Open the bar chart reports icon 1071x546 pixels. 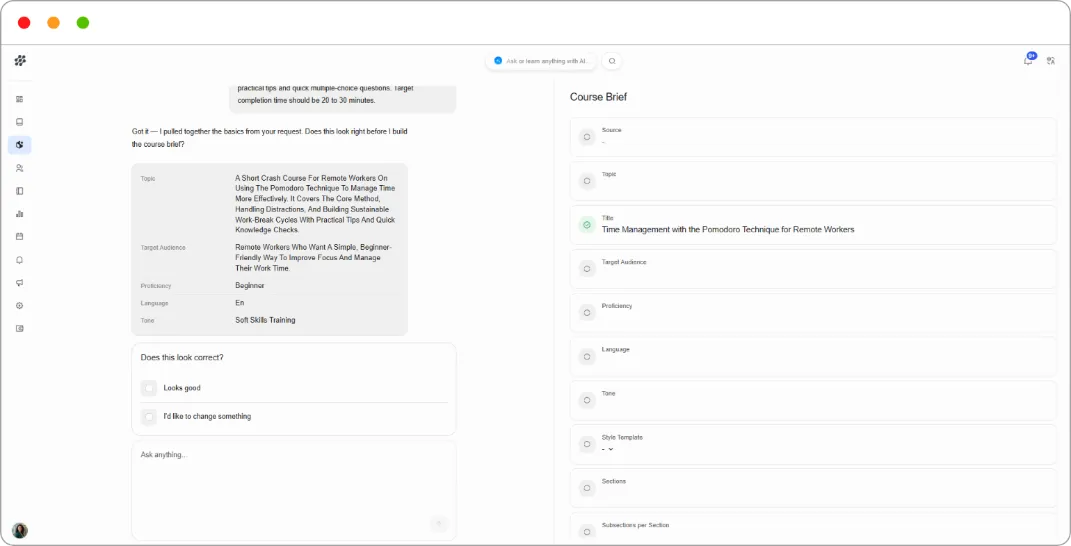point(20,214)
